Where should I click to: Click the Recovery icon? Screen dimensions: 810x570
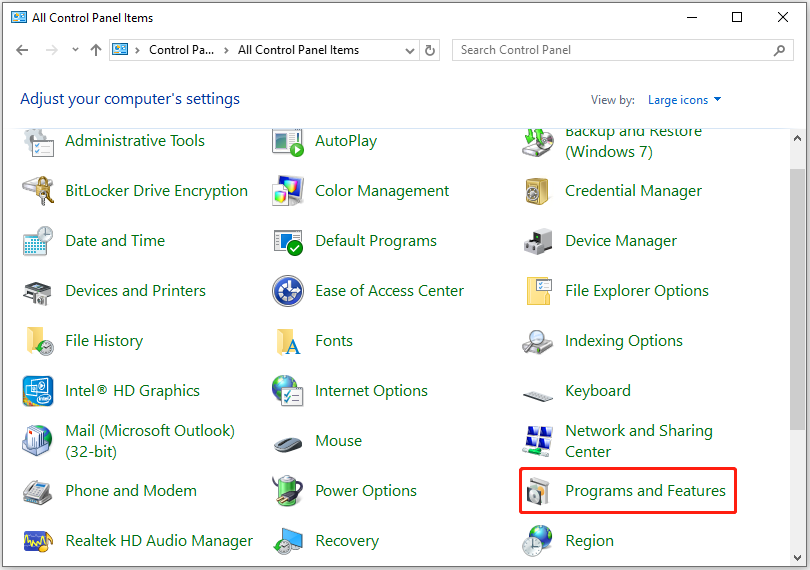pos(288,541)
